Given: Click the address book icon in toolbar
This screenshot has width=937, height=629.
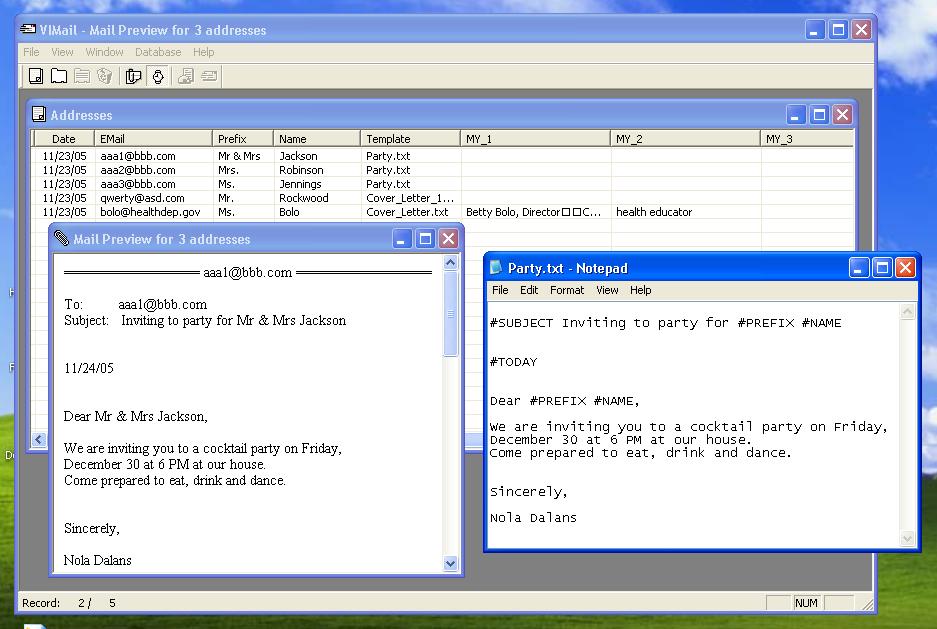Looking at the screenshot, I should 36,76.
